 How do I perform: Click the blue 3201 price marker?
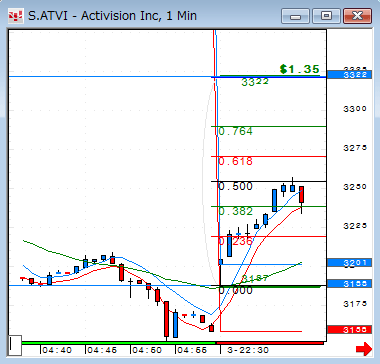point(350,263)
